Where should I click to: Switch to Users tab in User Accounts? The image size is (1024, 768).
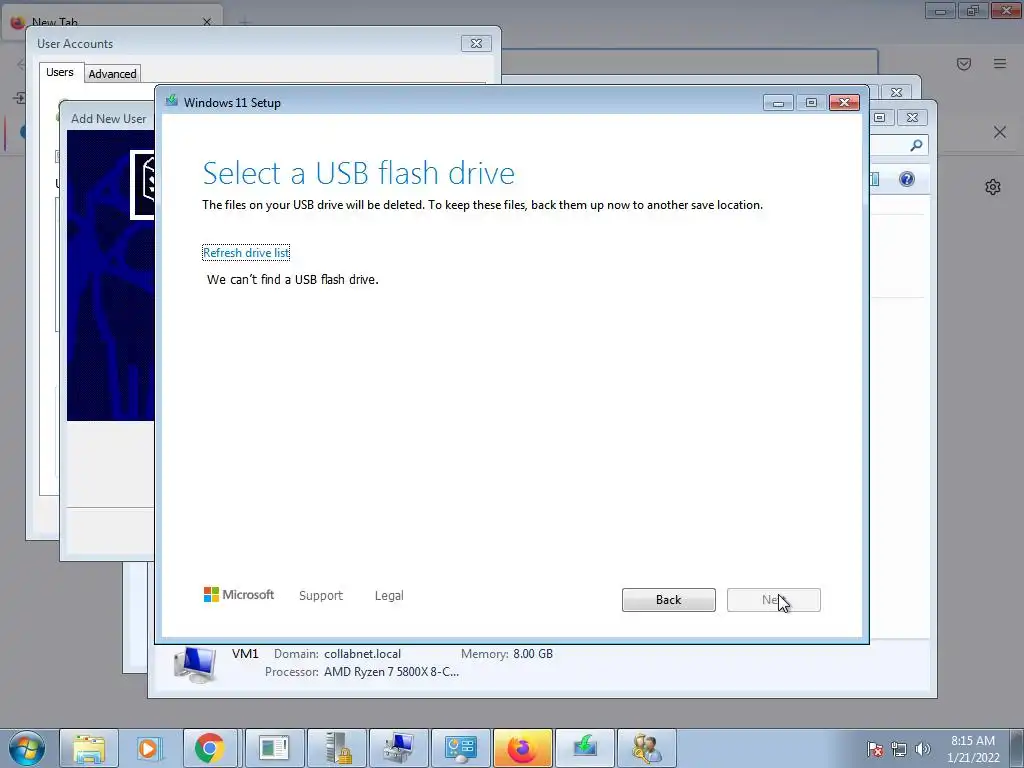pos(60,72)
